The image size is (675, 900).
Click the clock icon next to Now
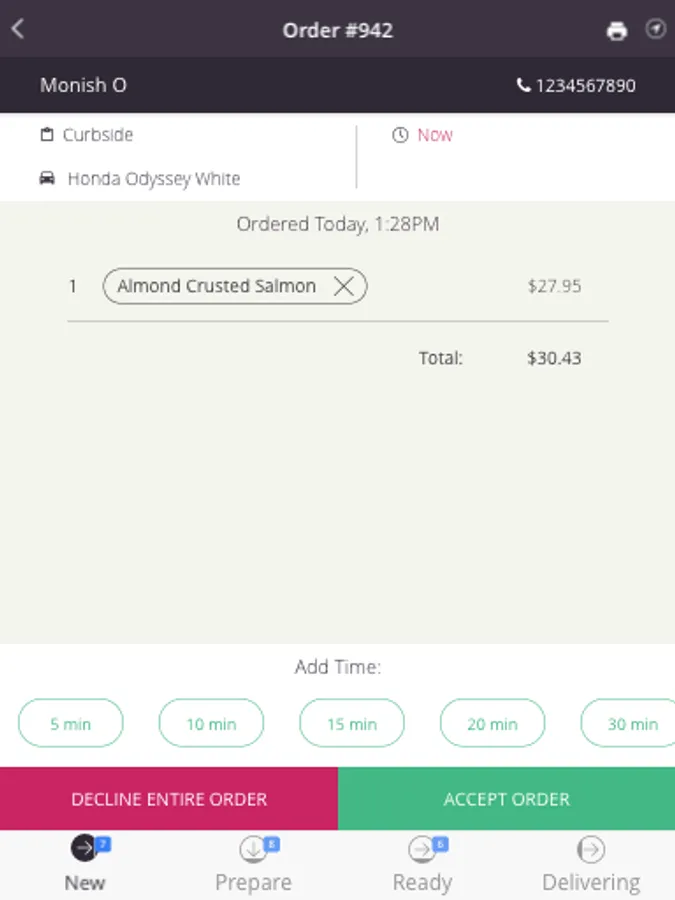(x=400, y=135)
